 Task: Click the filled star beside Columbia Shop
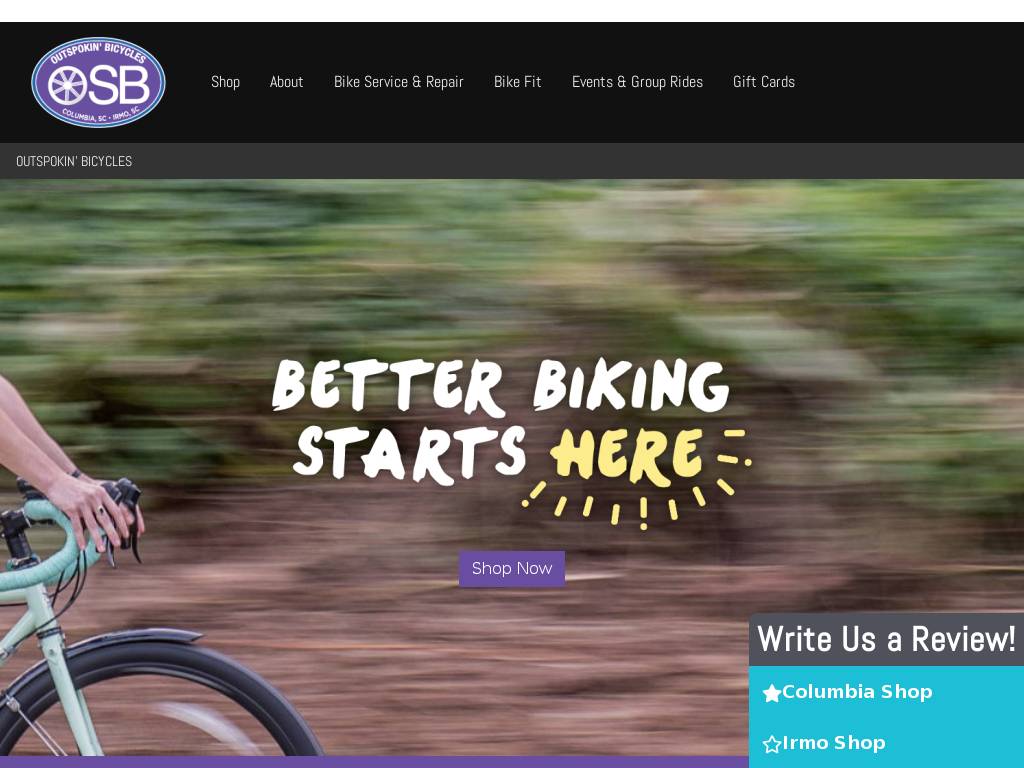coord(772,693)
